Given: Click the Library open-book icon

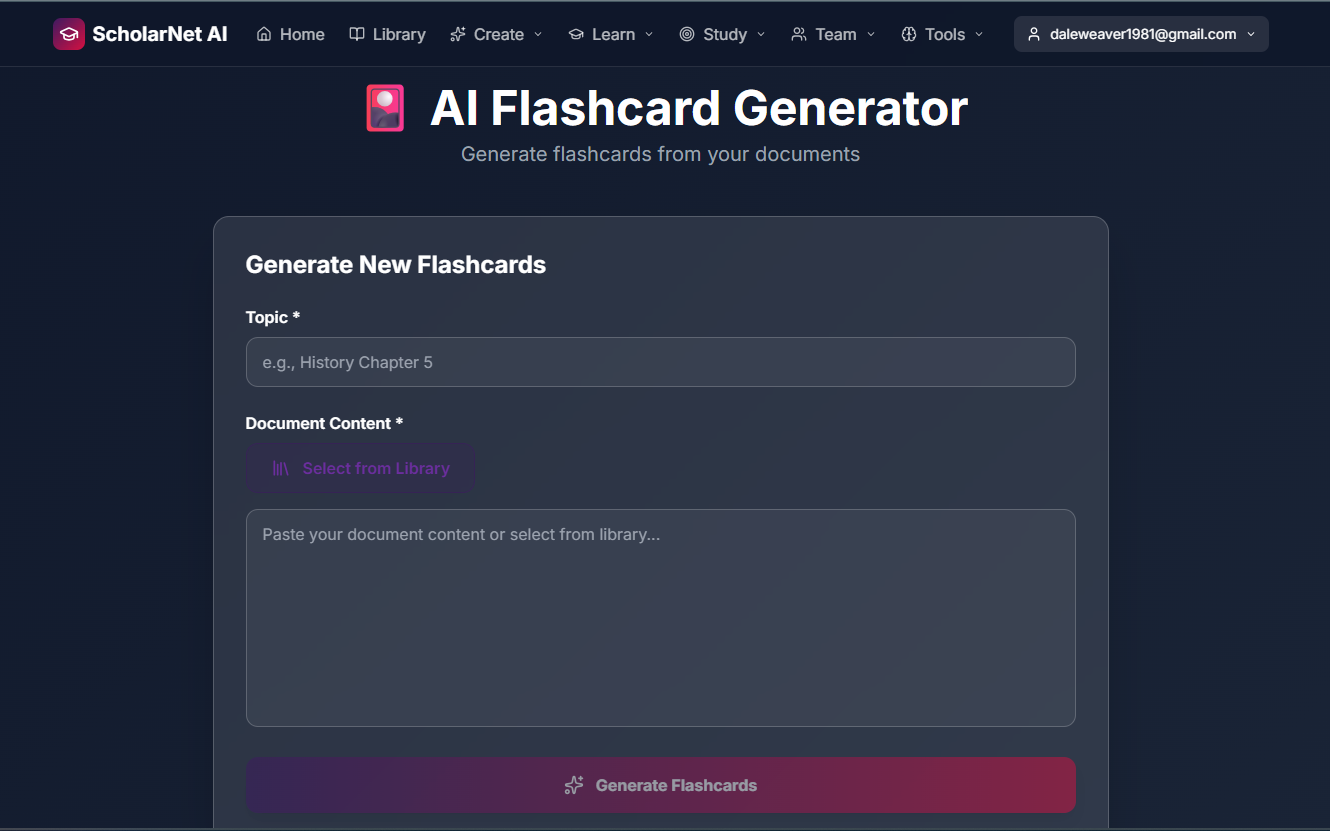Looking at the screenshot, I should point(357,33).
